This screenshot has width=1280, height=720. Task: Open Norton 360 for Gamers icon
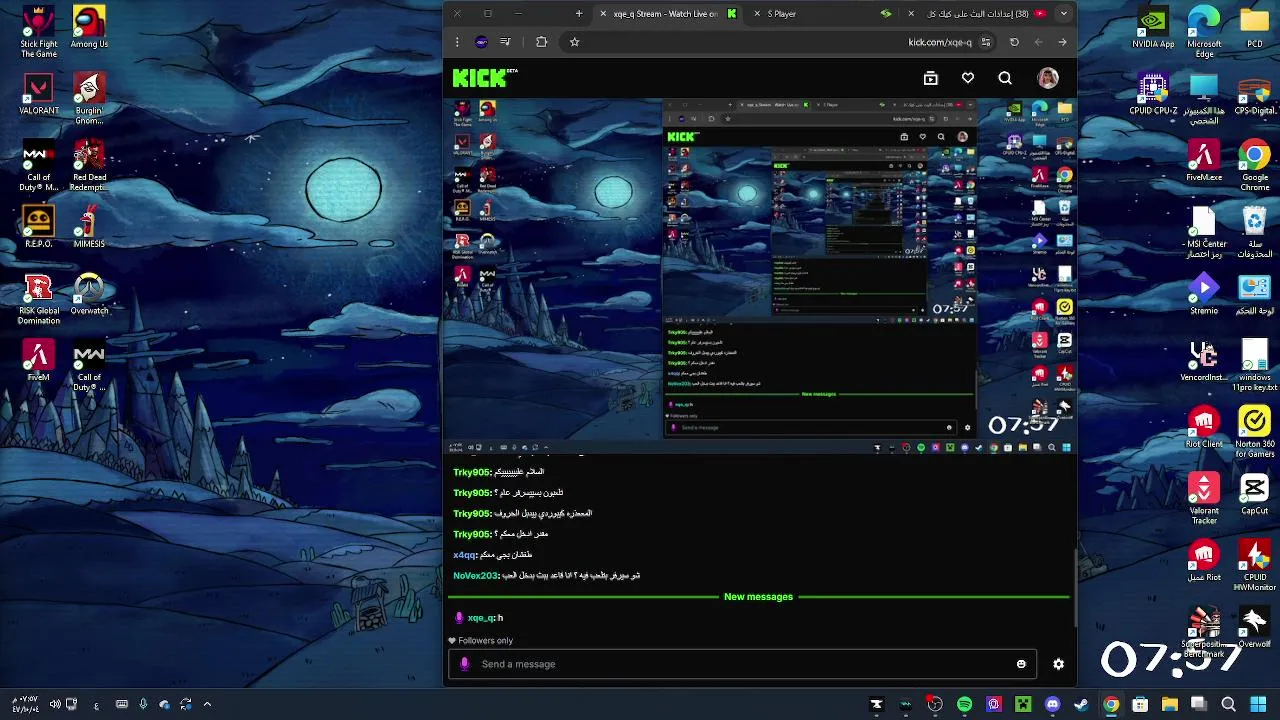pos(1254,432)
